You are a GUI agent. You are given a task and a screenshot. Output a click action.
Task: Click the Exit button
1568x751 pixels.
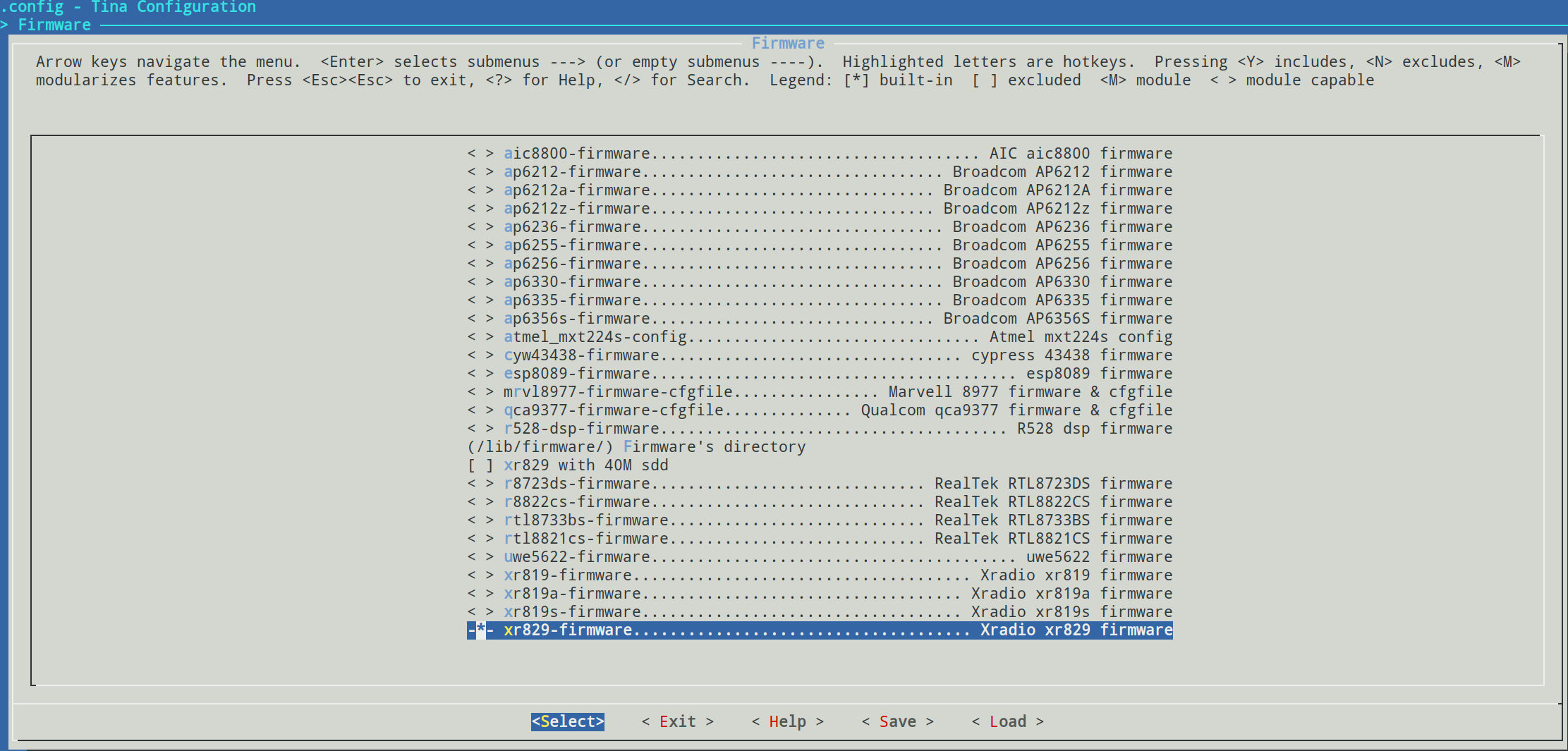point(678,721)
